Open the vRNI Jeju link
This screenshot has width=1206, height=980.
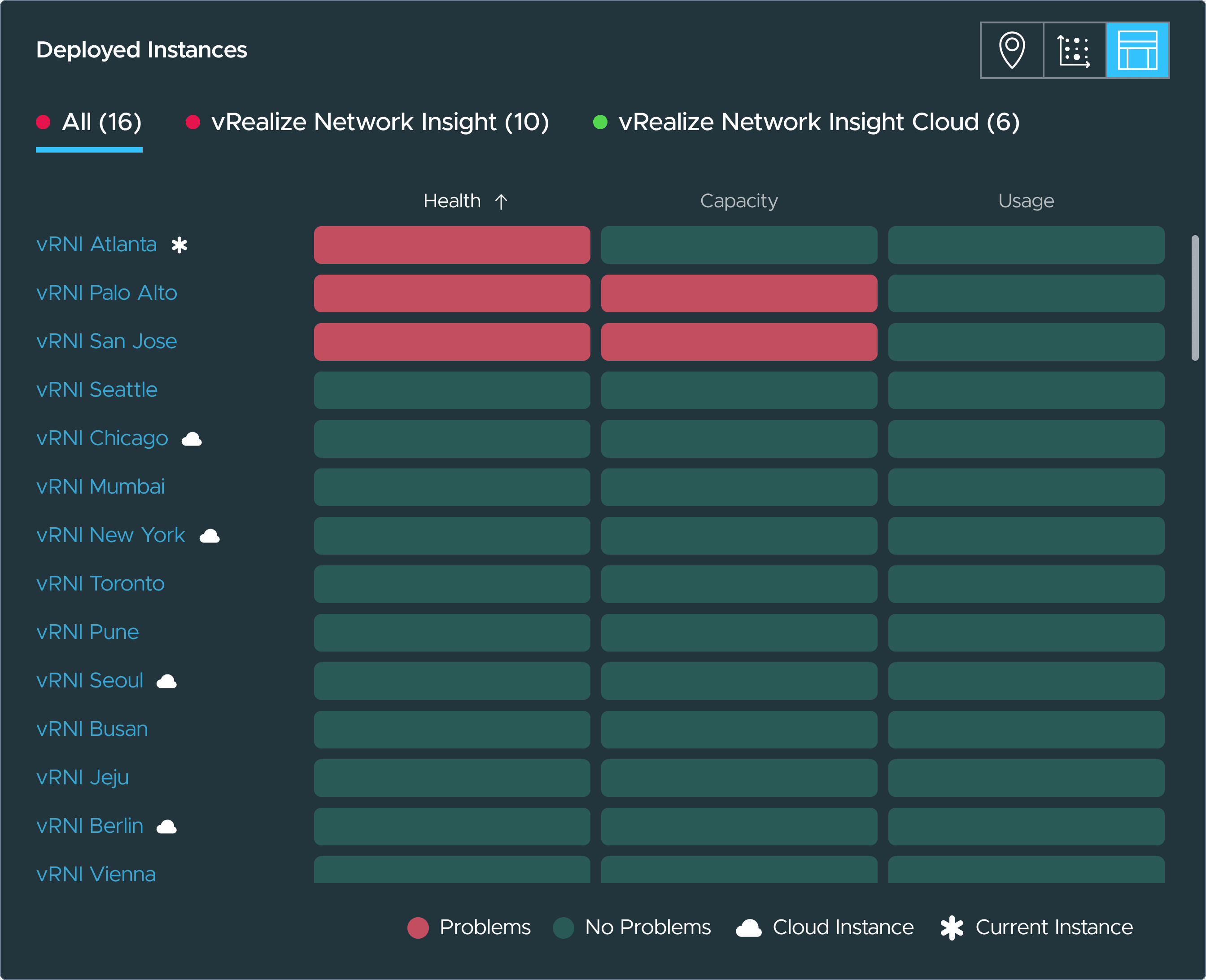pyautogui.click(x=83, y=778)
